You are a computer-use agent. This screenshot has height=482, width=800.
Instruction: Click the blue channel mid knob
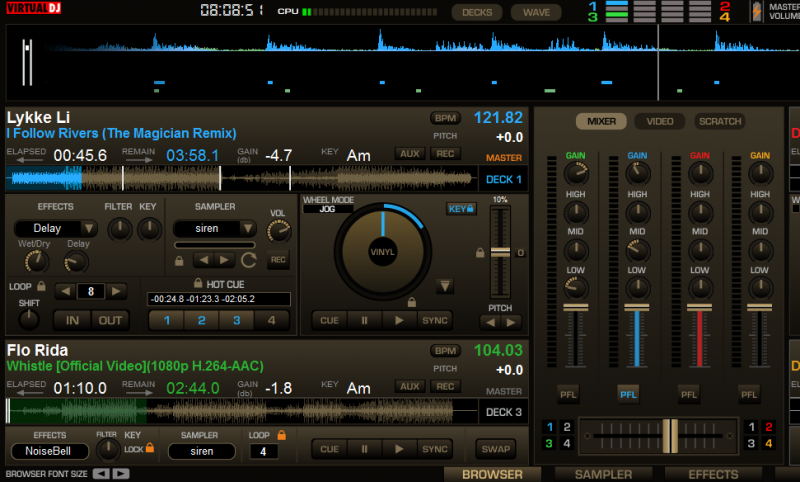coord(638,250)
